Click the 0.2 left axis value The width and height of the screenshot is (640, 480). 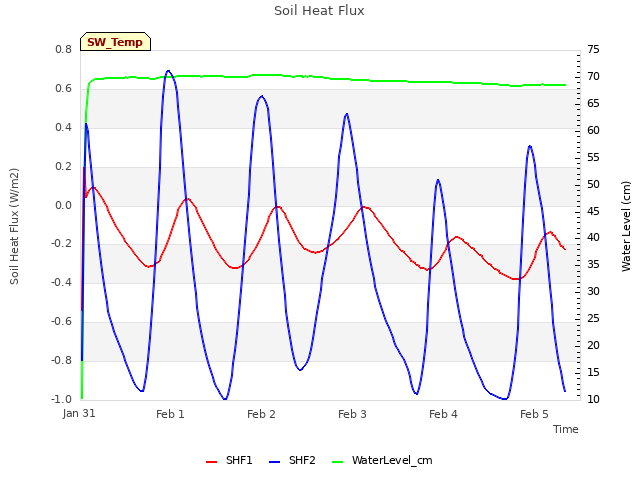(x=63, y=167)
